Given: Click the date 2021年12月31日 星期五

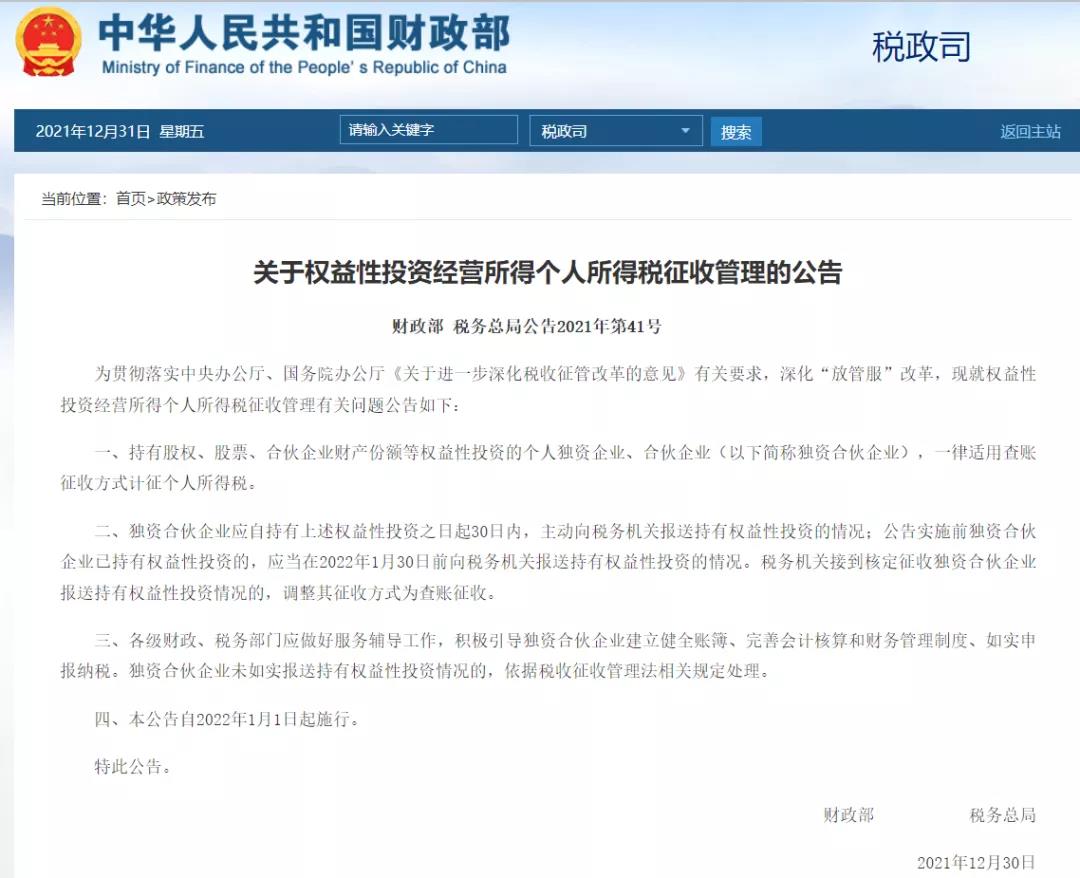Looking at the screenshot, I should tap(120, 132).
